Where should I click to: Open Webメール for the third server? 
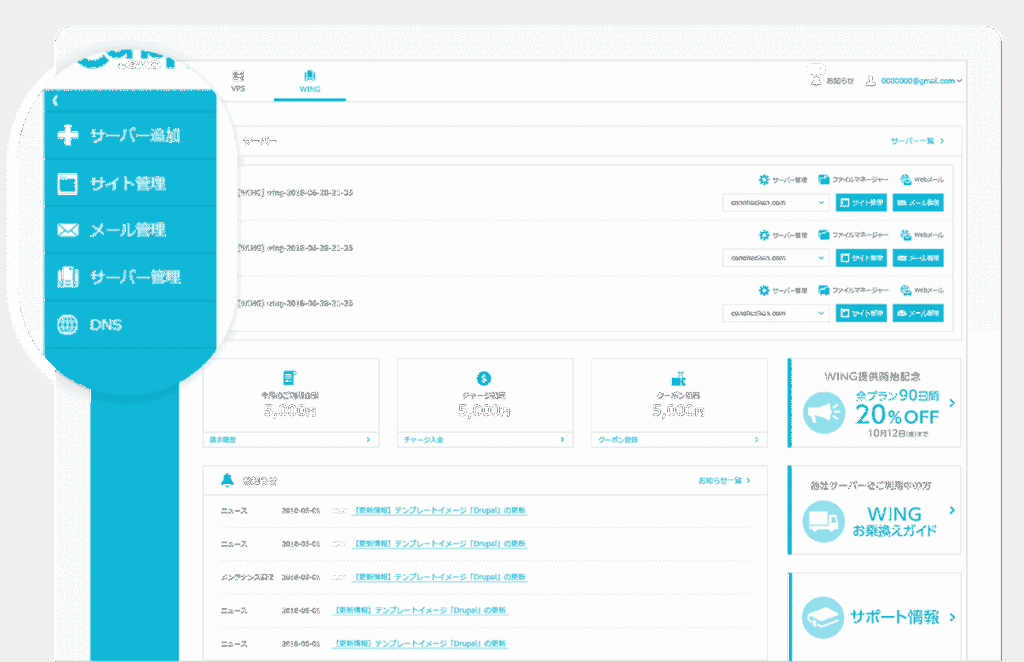tap(905, 290)
